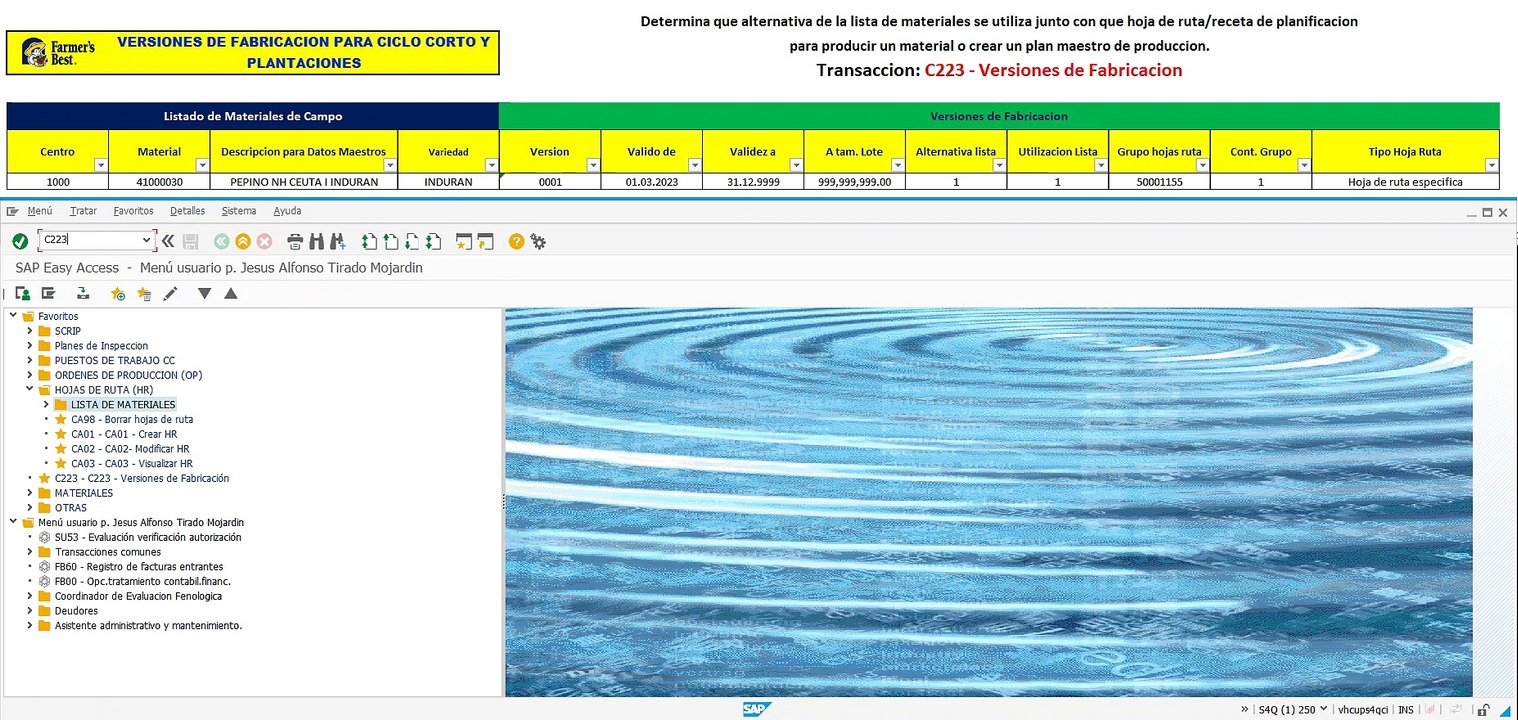Image resolution: width=1518 pixels, height=720 pixels.
Task: Click the Find binoculars icon
Action: pyautogui.click(x=316, y=241)
